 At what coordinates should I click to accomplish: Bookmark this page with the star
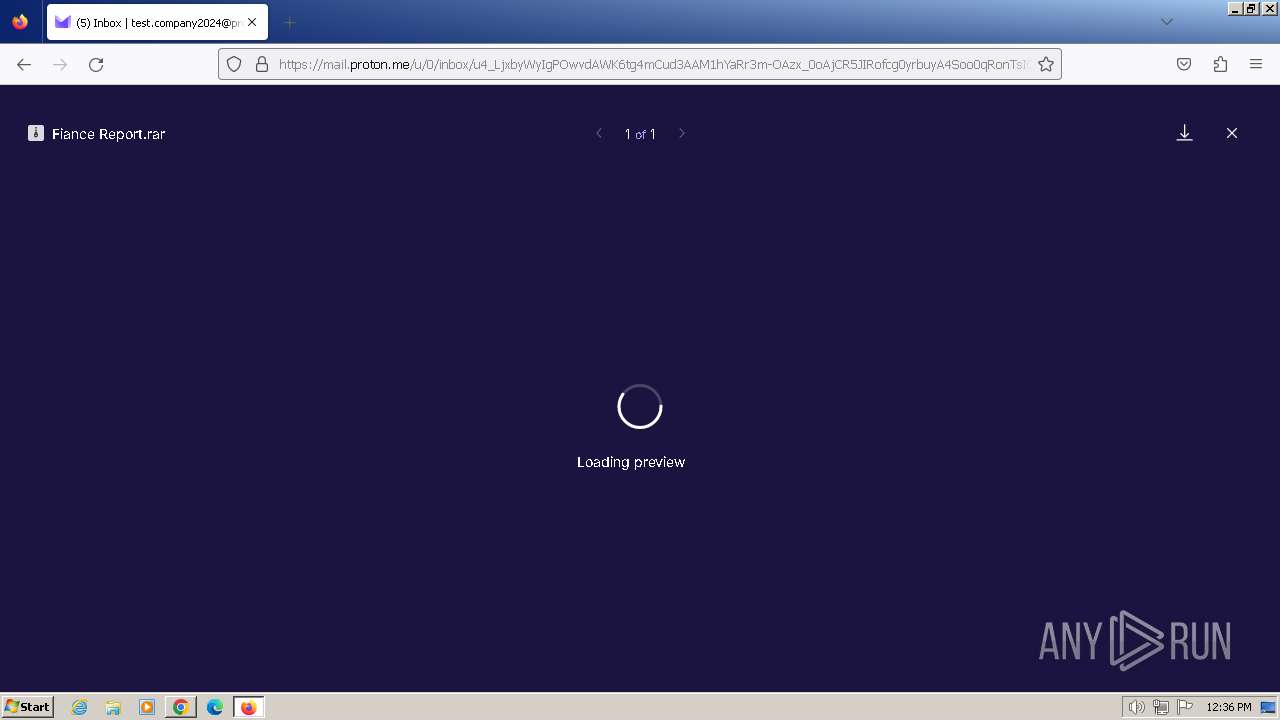(1046, 64)
